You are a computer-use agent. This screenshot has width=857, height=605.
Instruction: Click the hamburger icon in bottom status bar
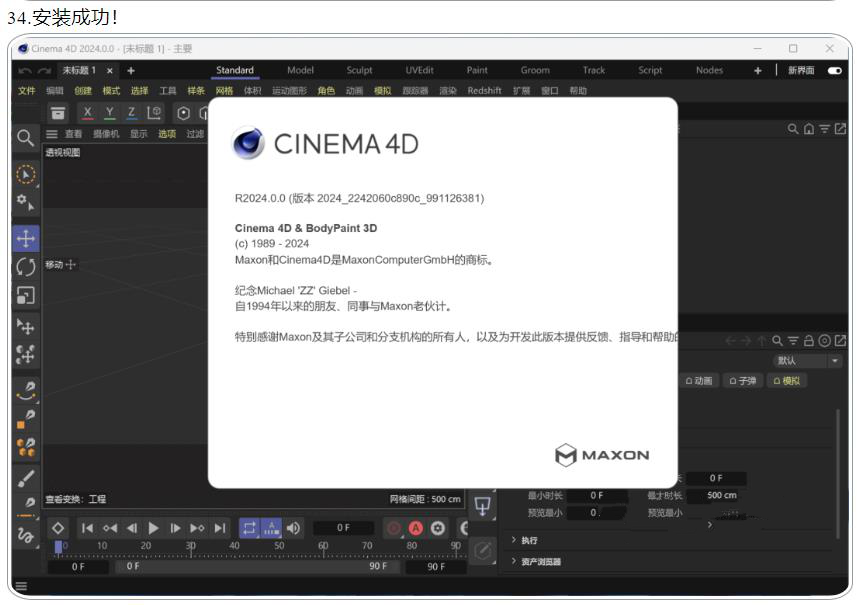point(21,587)
